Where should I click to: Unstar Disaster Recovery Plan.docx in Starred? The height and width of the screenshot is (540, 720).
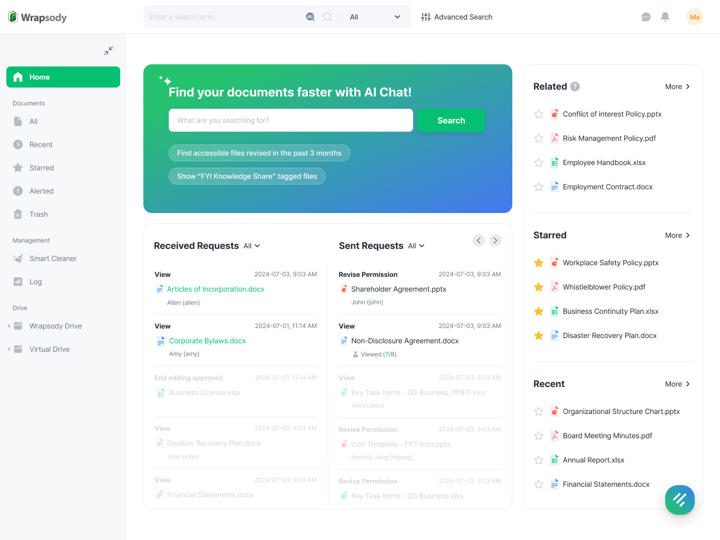[x=539, y=336]
